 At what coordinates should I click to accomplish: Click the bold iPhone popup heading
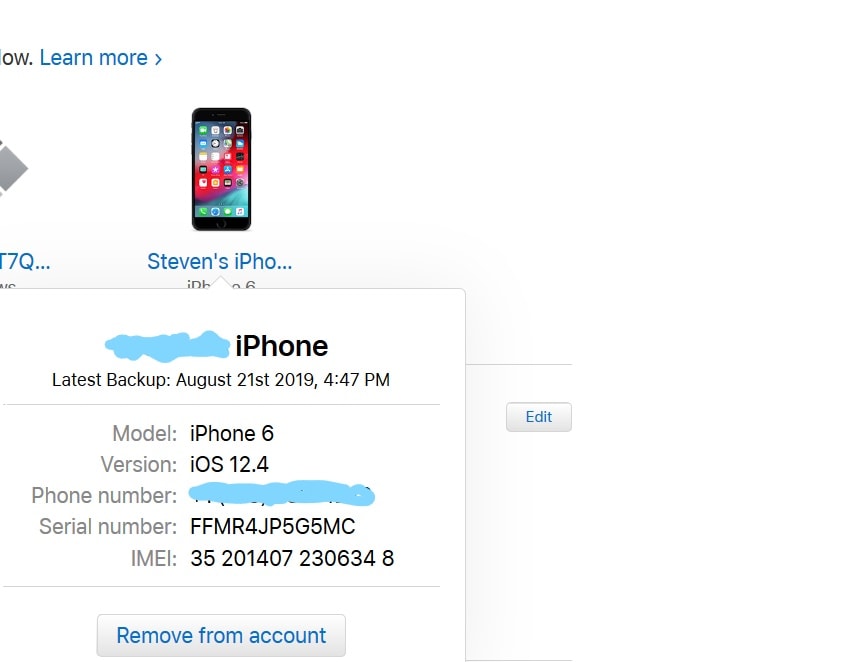point(281,346)
